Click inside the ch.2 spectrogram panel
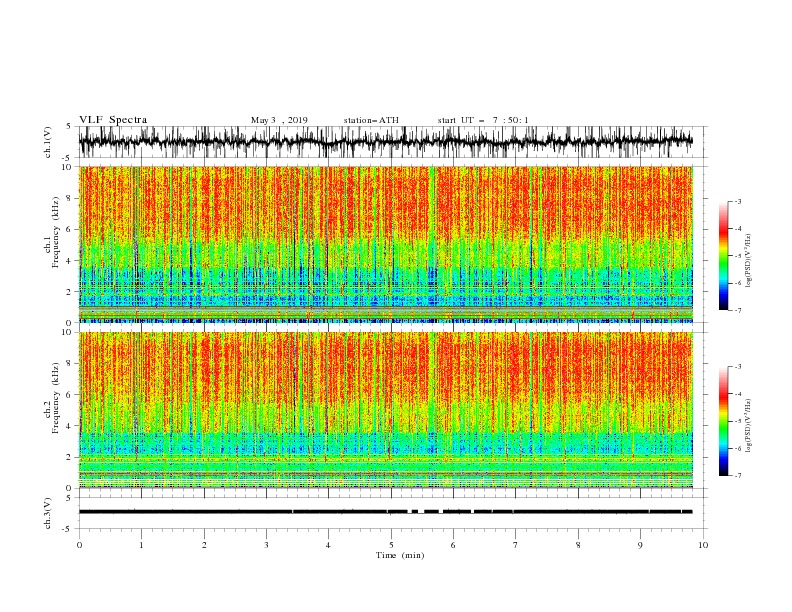This screenshot has height=612, width=792. pos(385,410)
